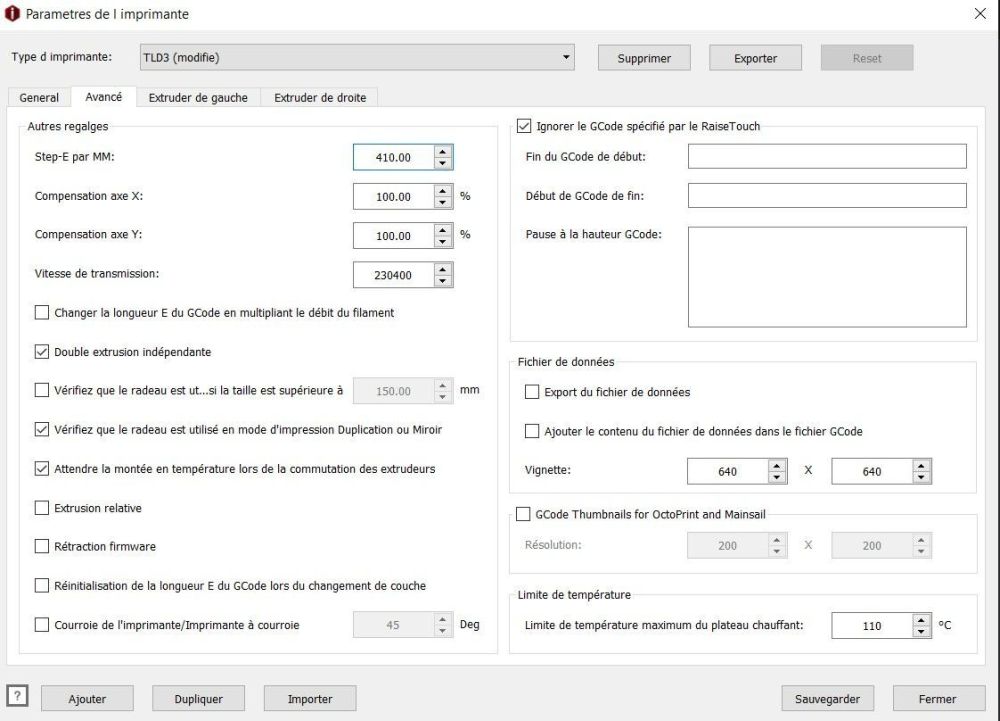Open the Type d imprimante dropdown
Screen dimensions: 1000x721
click(x=357, y=57)
